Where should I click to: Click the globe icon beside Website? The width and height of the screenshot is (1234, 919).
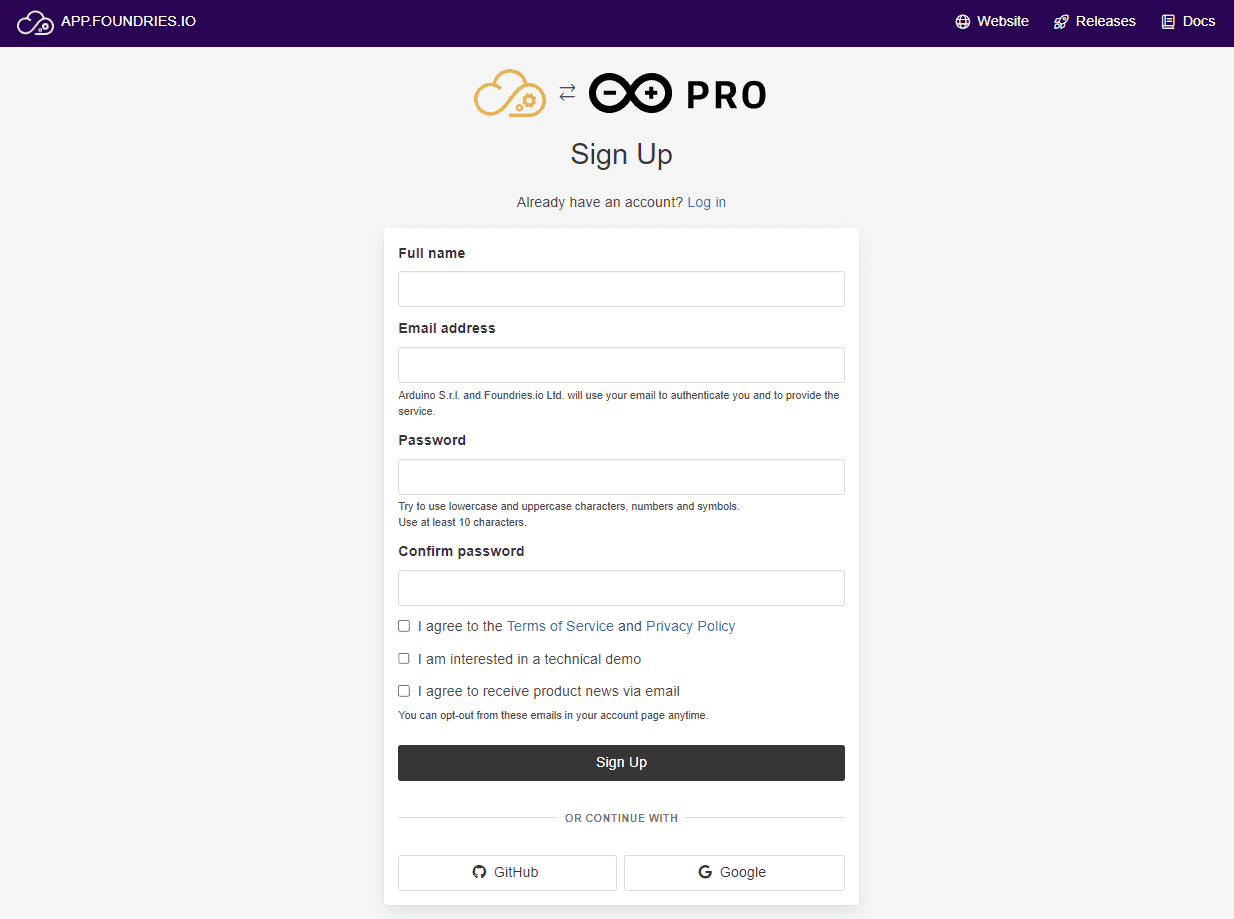963,22
